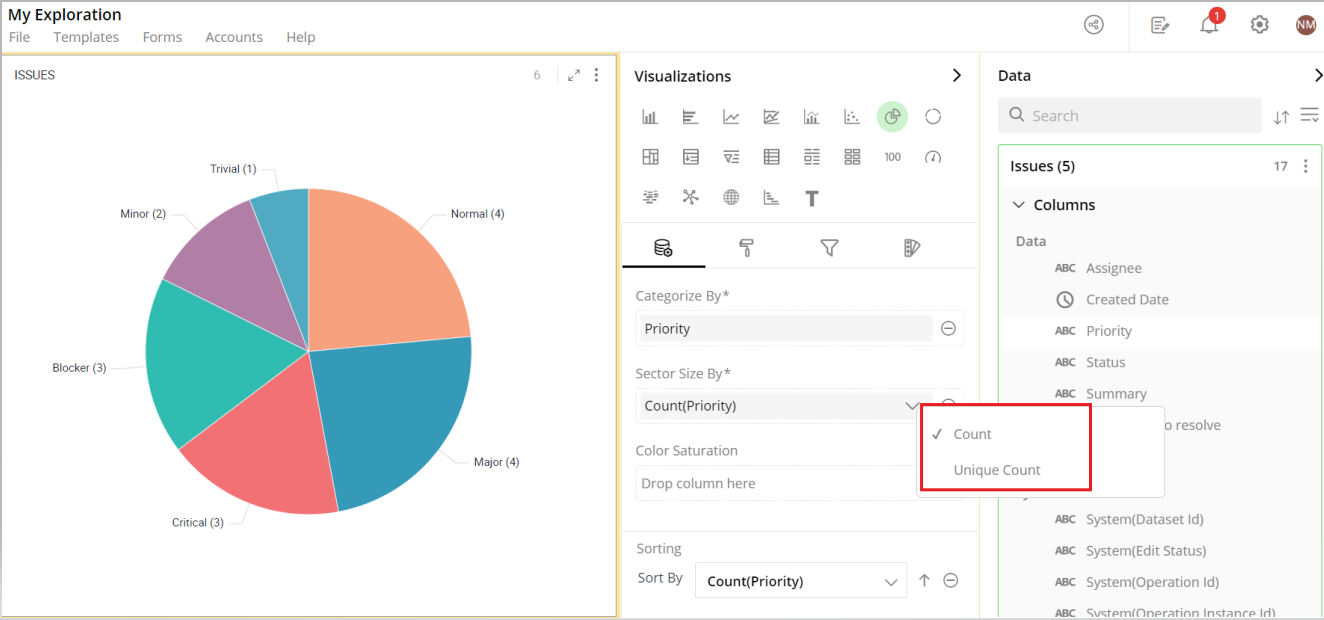The width and height of the screenshot is (1324, 620).
Task: Pick the filter list visualization icon
Action: click(x=731, y=157)
